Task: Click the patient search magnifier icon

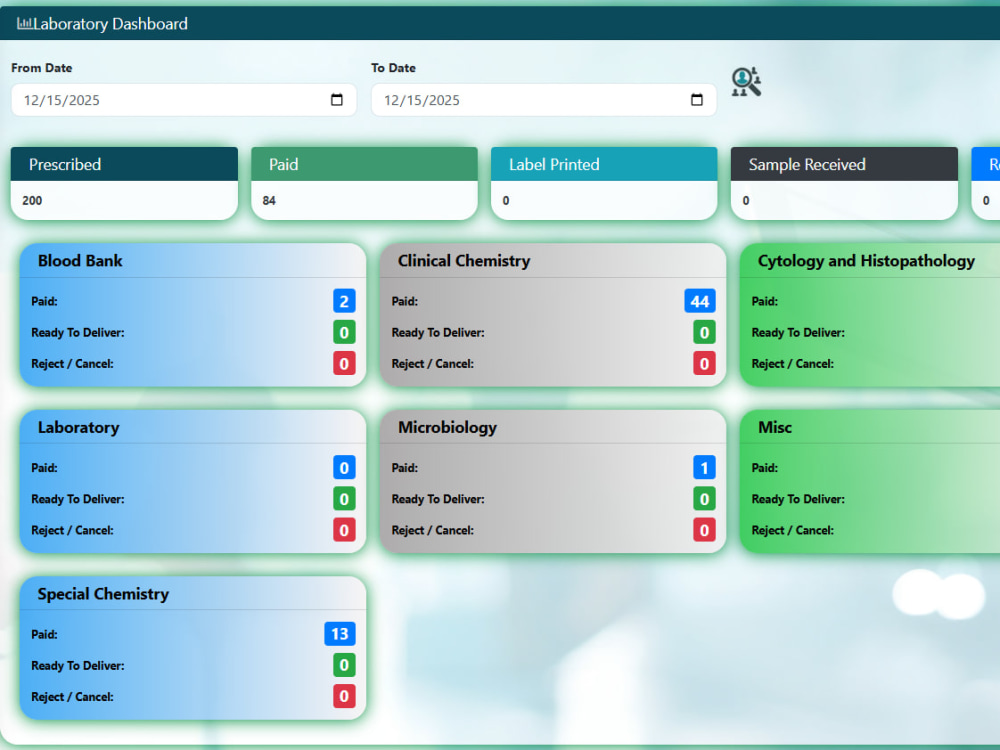Action: pos(746,82)
